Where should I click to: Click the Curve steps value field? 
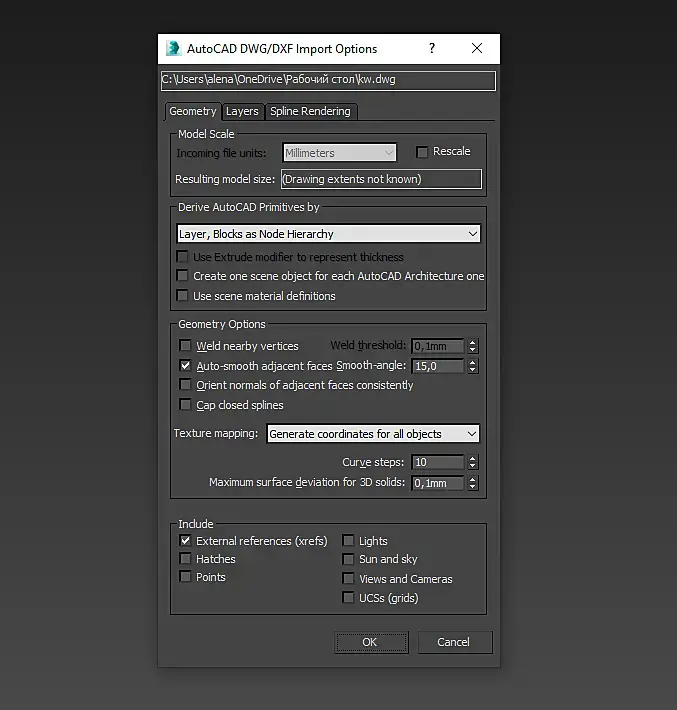click(x=437, y=462)
